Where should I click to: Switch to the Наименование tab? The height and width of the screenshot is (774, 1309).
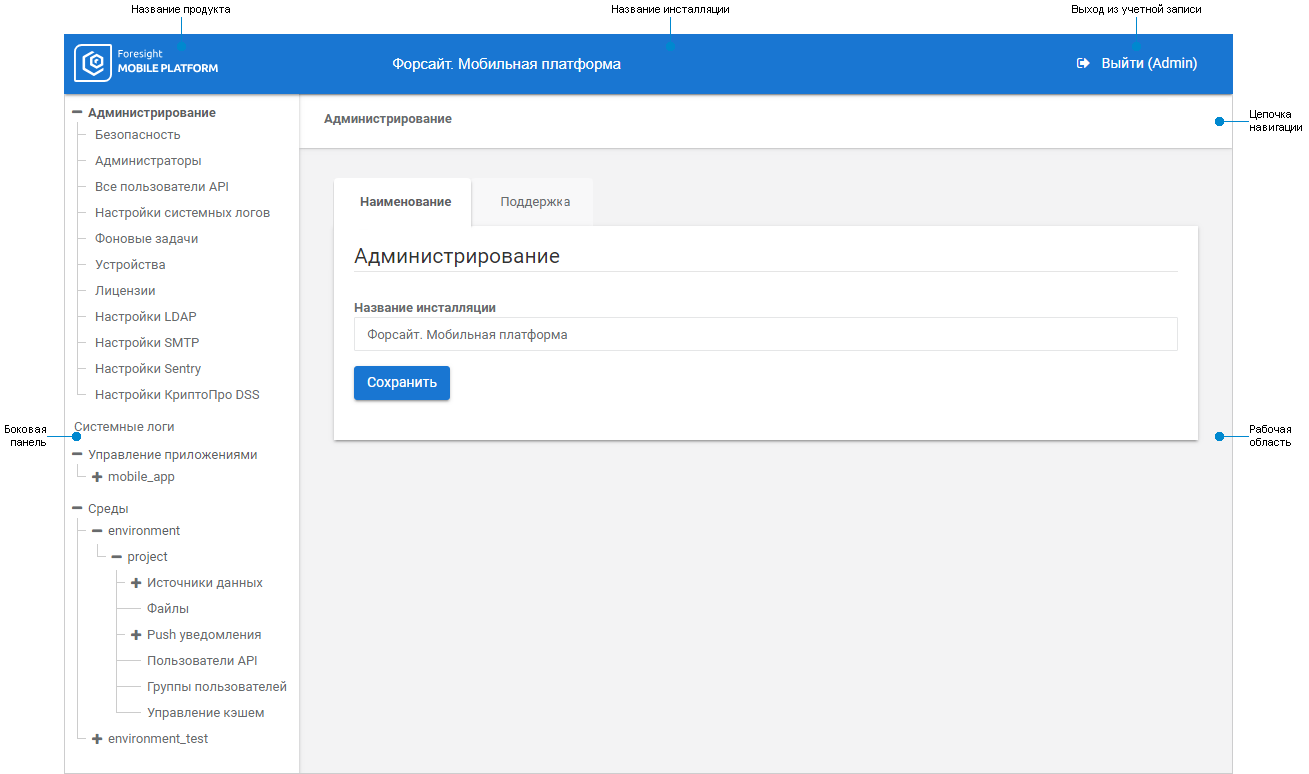[405, 202]
